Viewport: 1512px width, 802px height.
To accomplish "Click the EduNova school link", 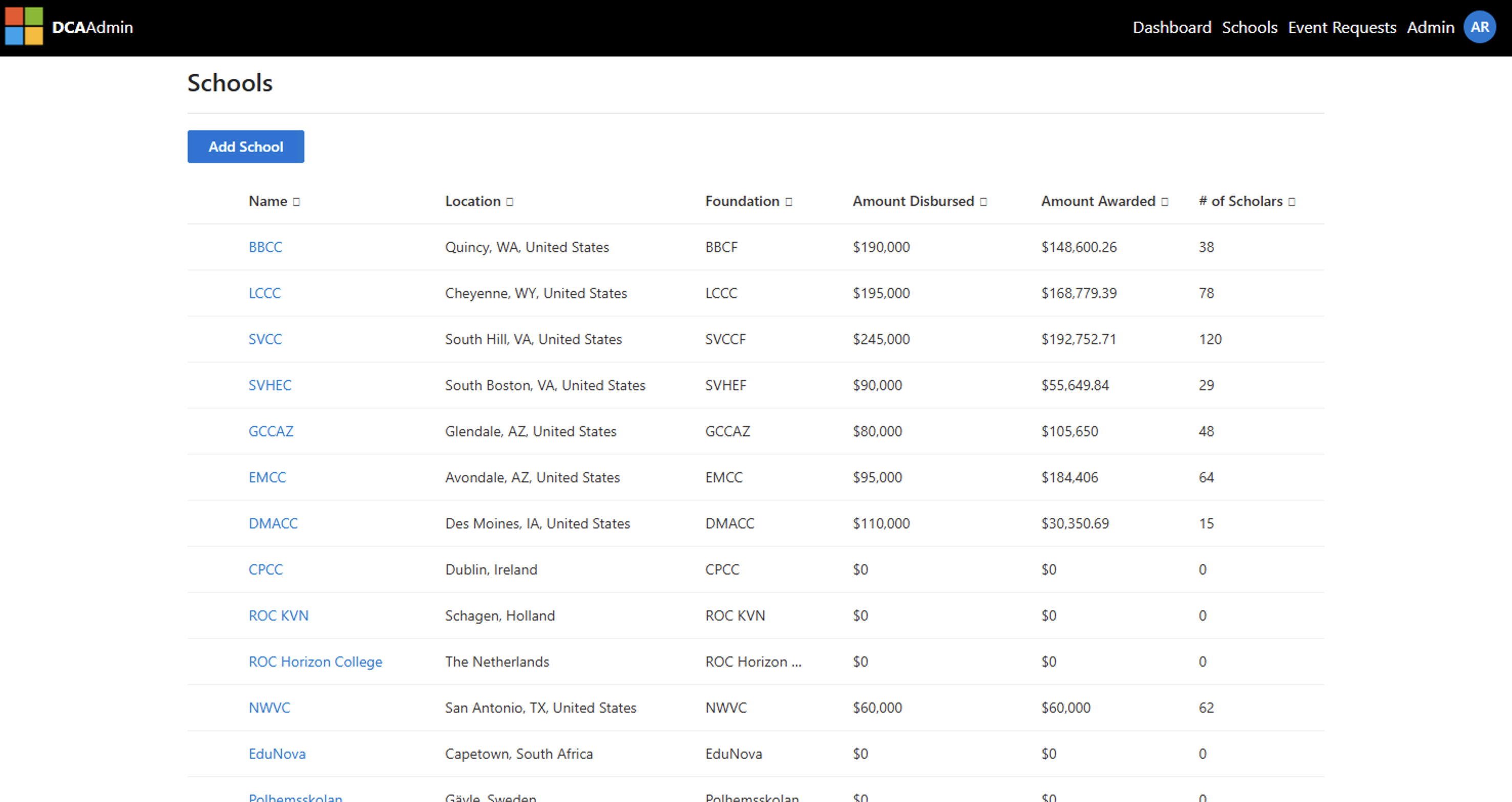I will (277, 753).
